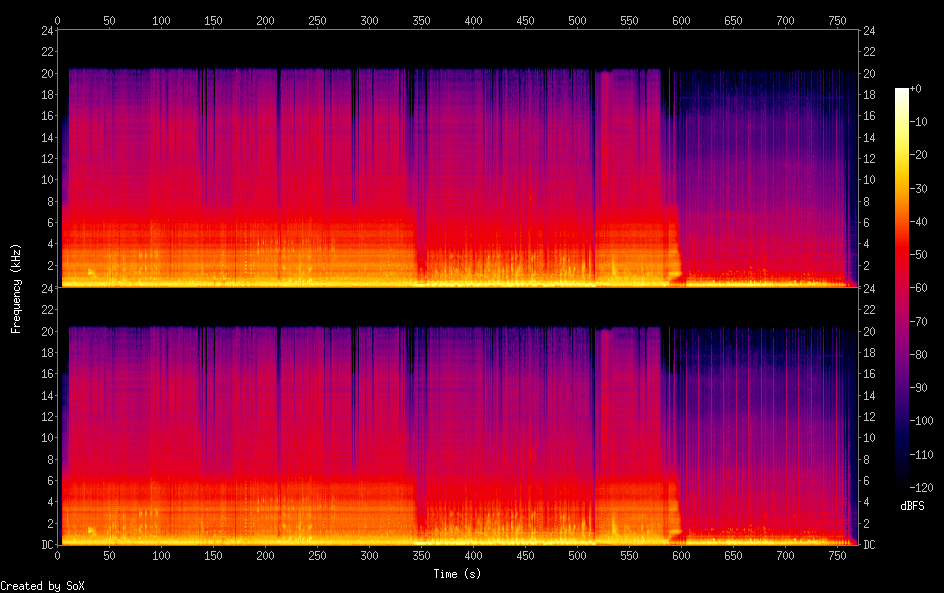944x593 pixels.
Task: Click the '750' tick on the bottom time axis
Action: [837, 556]
